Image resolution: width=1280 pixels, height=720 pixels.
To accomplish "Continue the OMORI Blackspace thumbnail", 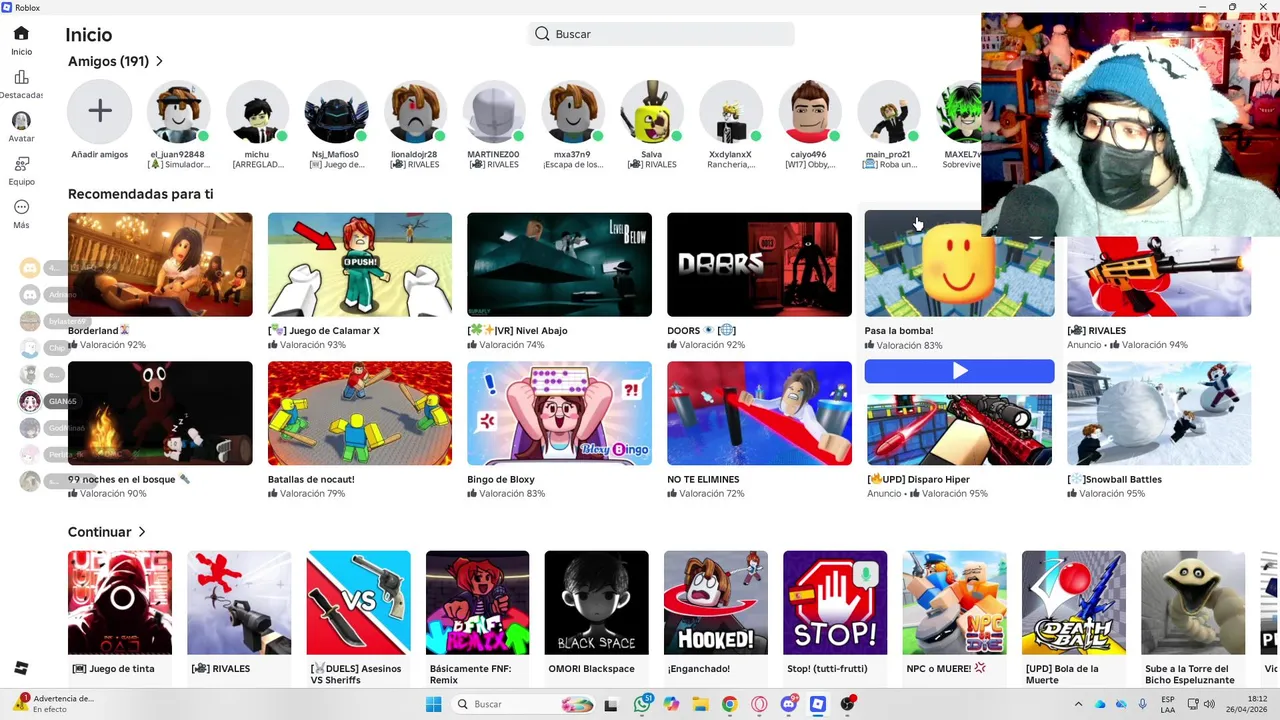I will [x=596, y=603].
